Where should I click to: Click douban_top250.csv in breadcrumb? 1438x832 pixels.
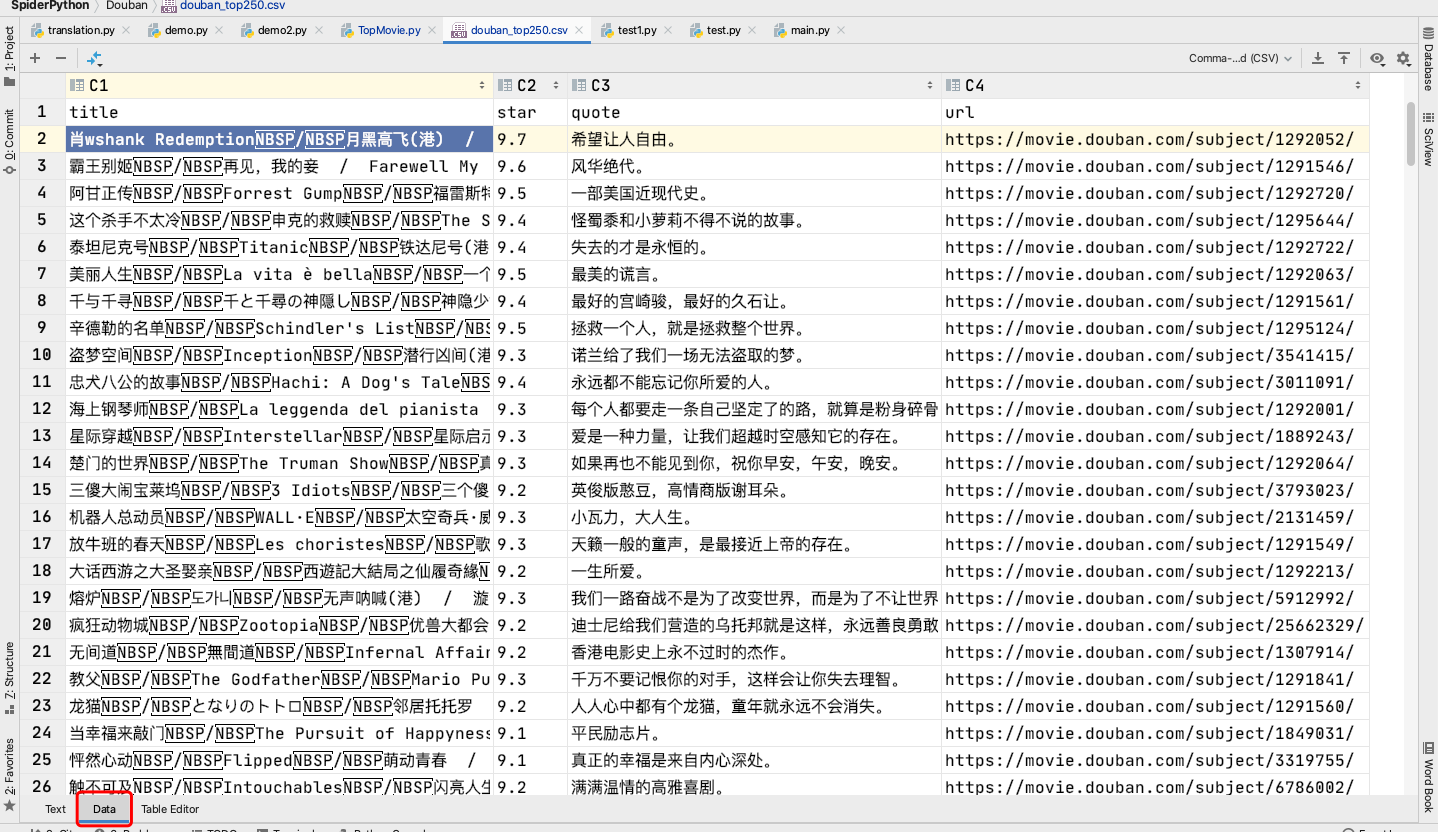pyautogui.click(x=224, y=5)
